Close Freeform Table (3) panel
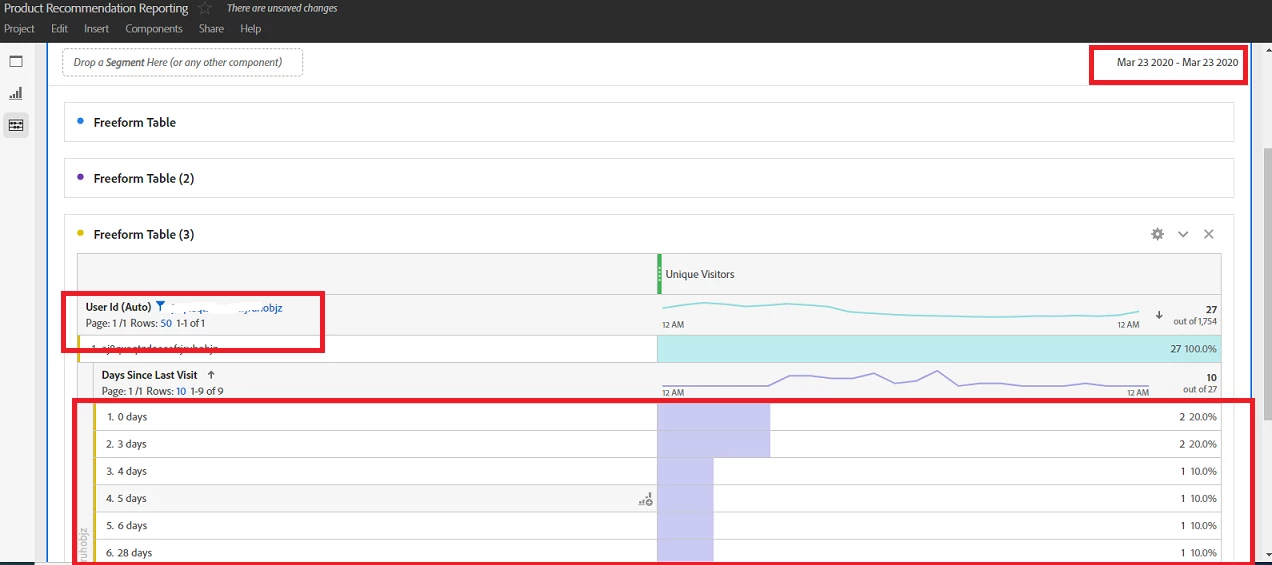Viewport: 1272px width, 565px height. 1208,234
